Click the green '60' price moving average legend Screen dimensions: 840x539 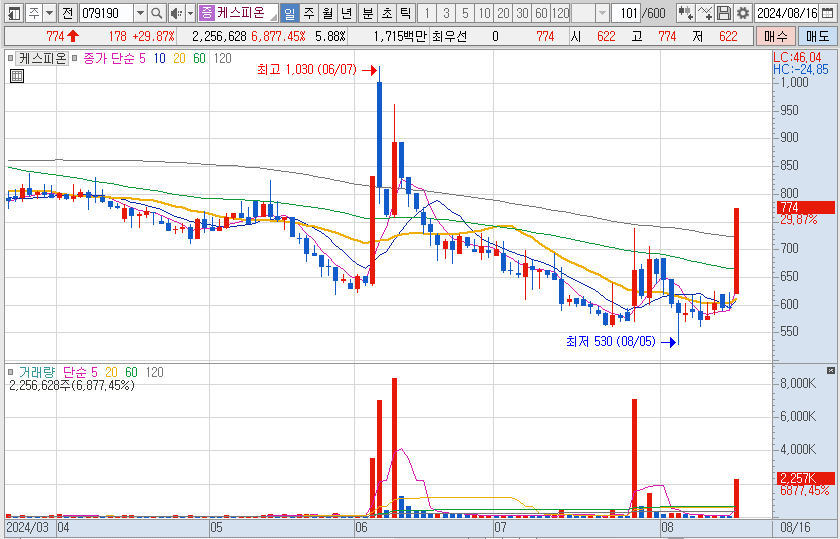click(x=199, y=58)
